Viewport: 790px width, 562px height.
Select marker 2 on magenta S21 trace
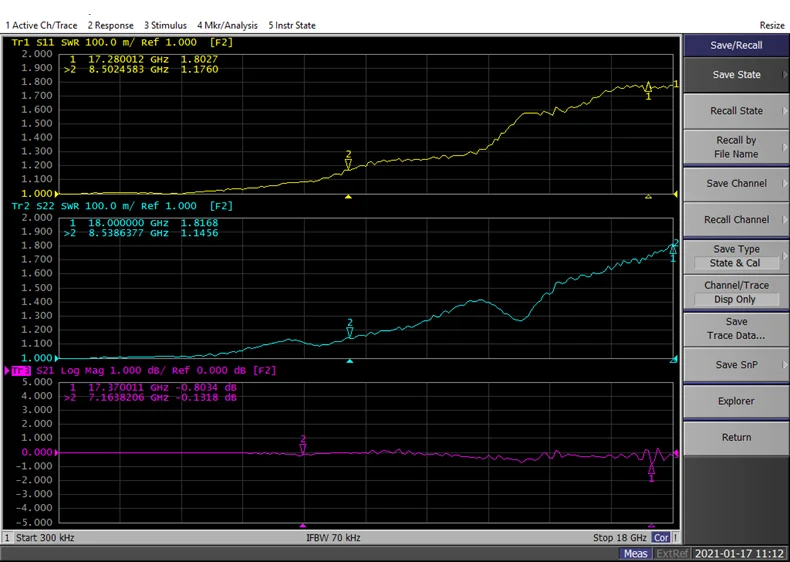pos(303,445)
